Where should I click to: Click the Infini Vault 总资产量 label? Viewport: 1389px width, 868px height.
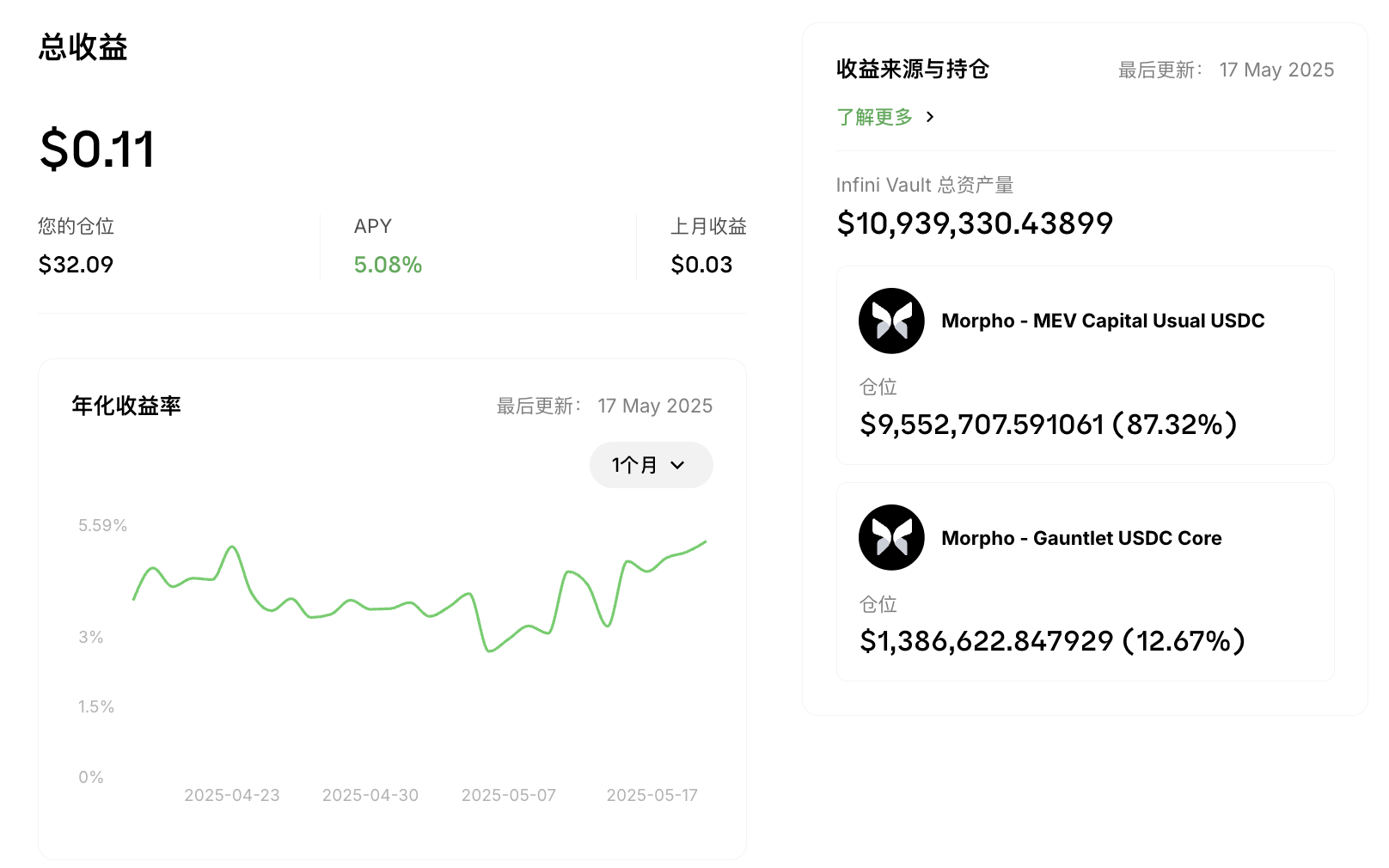pyautogui.click(x=925, y=185)
